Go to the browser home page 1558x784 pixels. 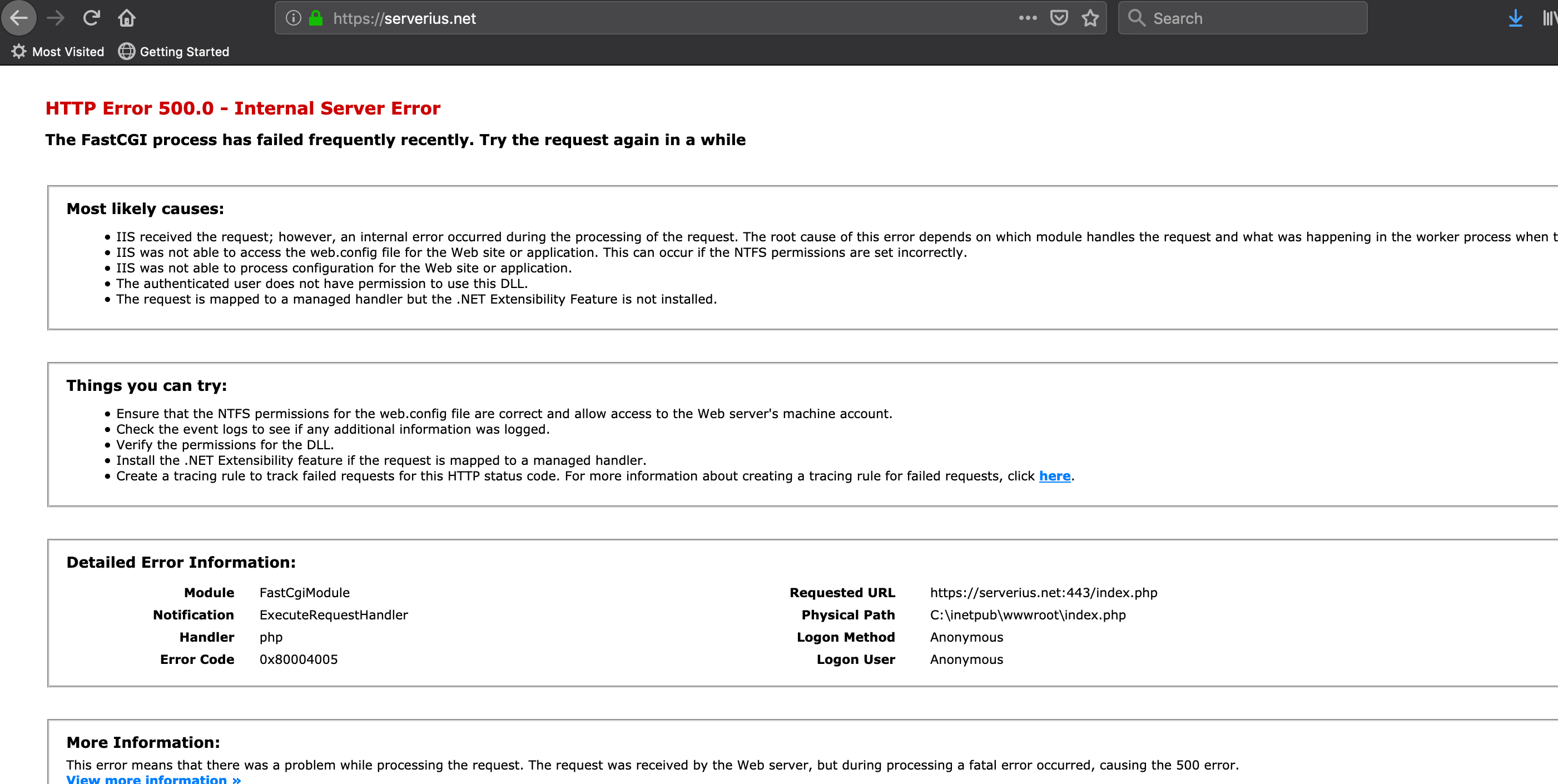126,18
